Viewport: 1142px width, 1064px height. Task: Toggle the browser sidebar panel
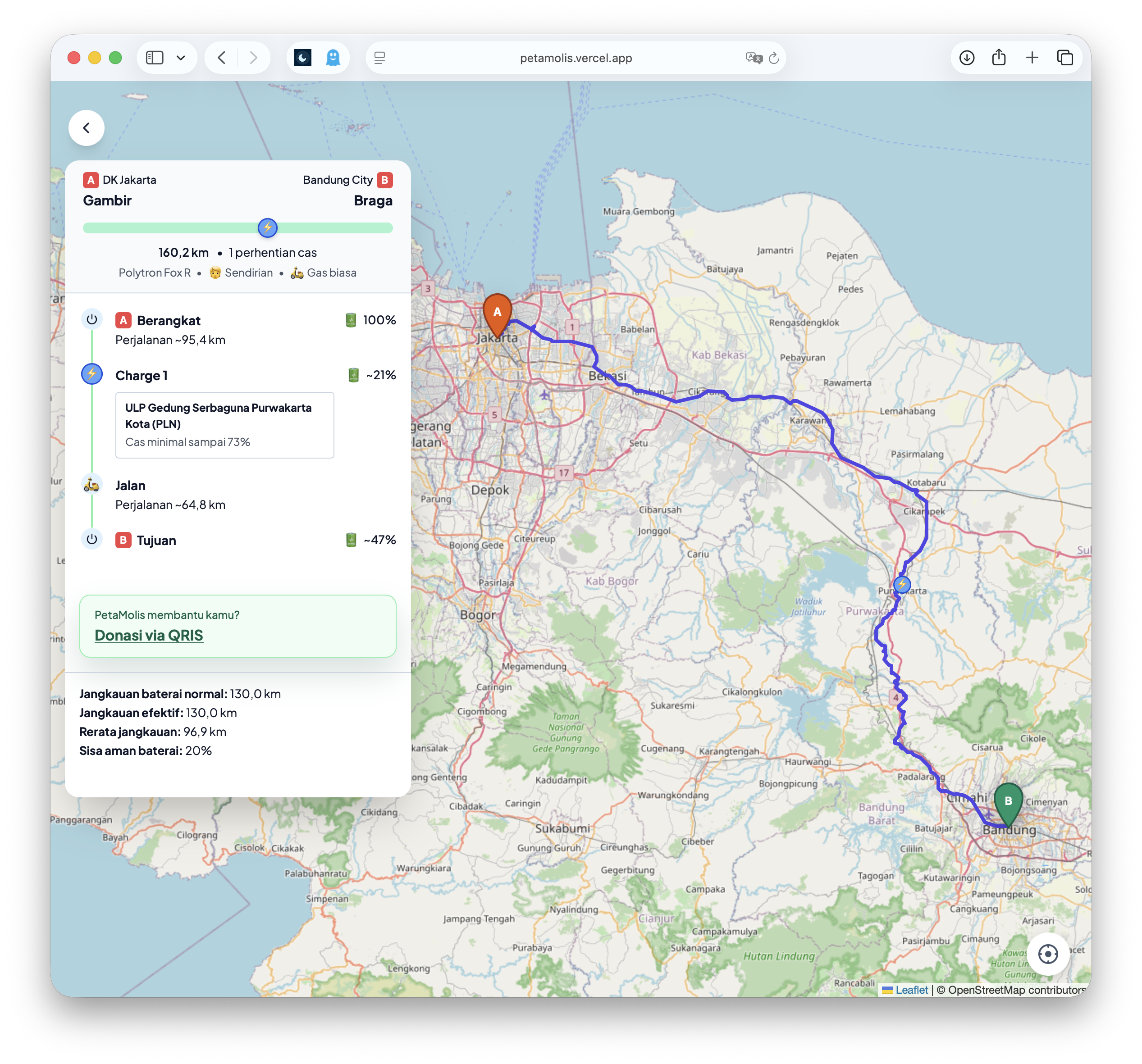click(x=154, y=57)
